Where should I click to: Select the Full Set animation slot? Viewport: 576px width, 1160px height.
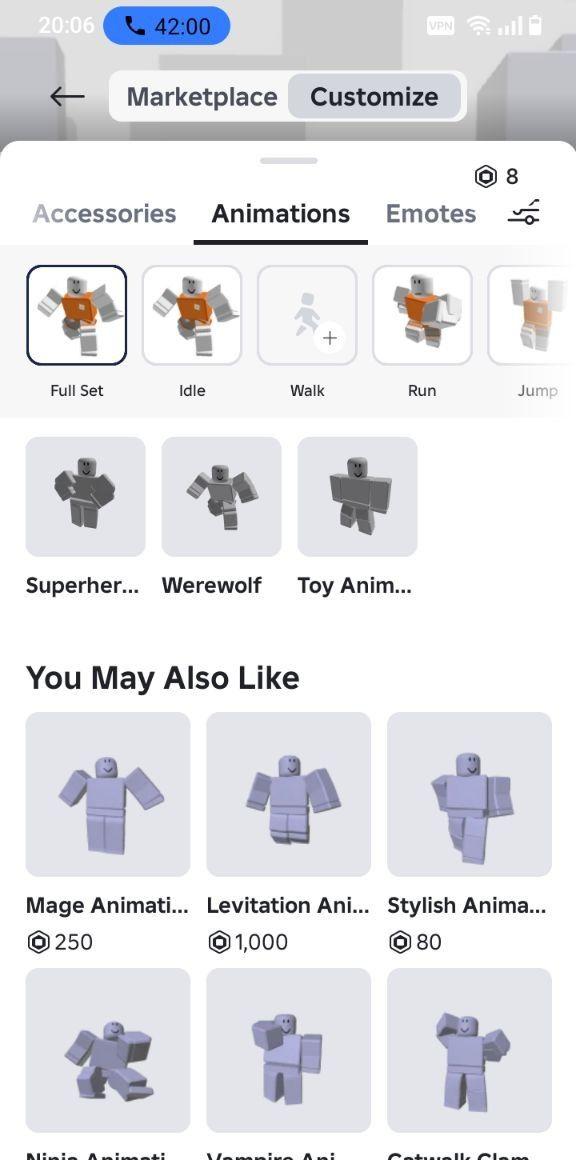(77, 315)
